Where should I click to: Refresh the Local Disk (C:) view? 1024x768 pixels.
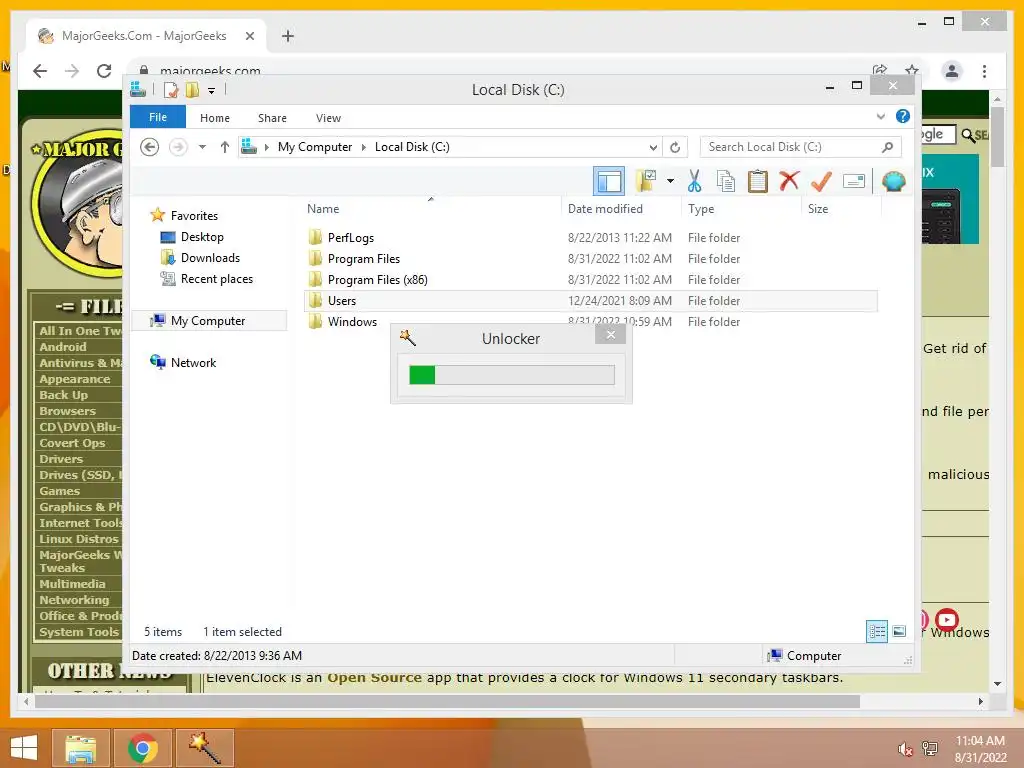pyautogui.click(x=675, y=147)
